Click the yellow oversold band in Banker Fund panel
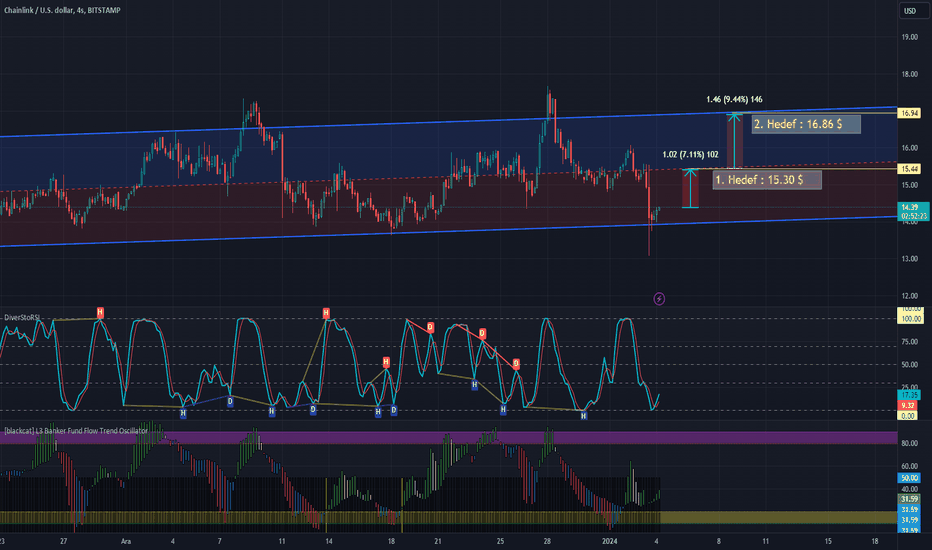932x550 pixels. tap(449, 517)
